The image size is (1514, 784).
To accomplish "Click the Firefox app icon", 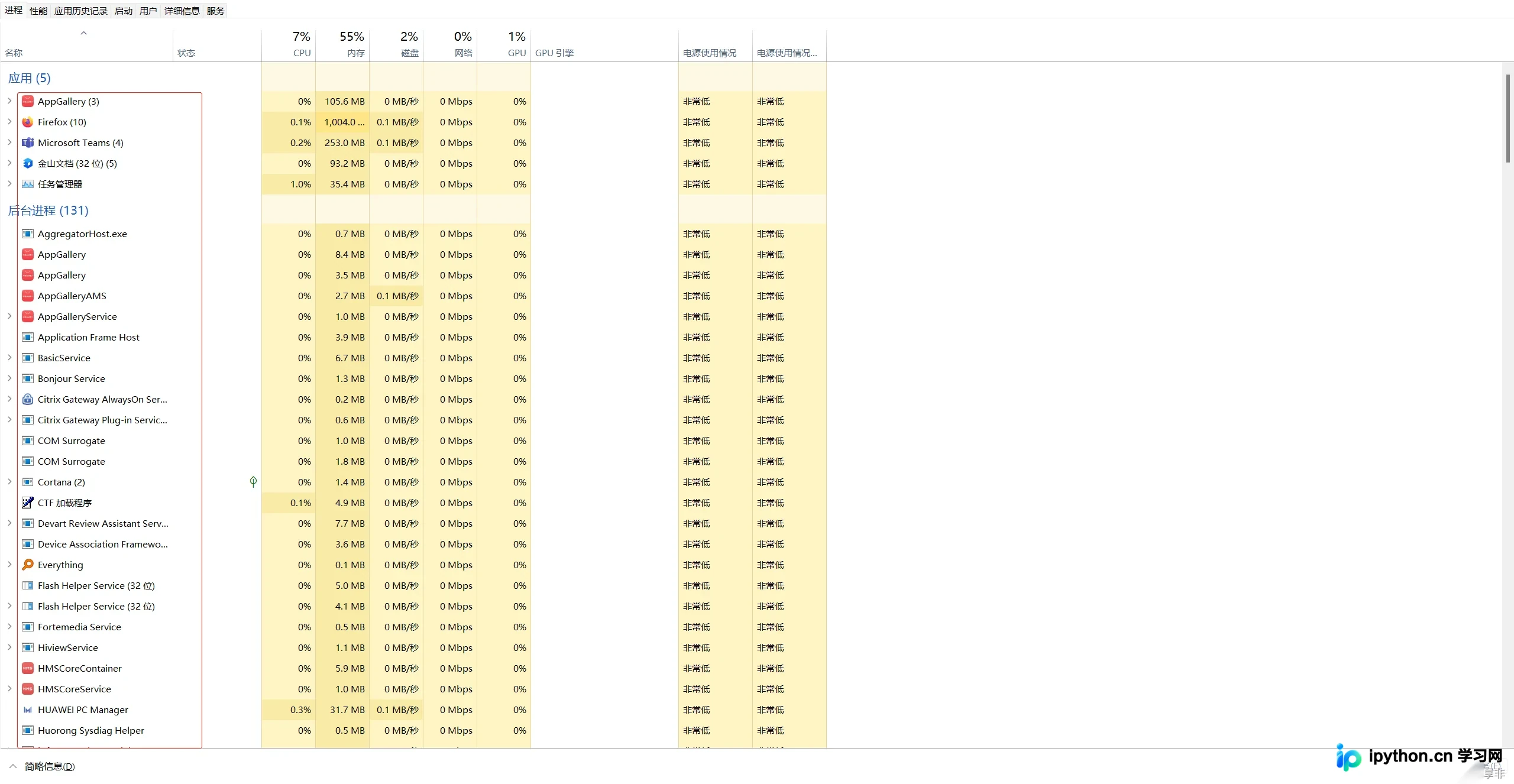I will pos(27,122).
